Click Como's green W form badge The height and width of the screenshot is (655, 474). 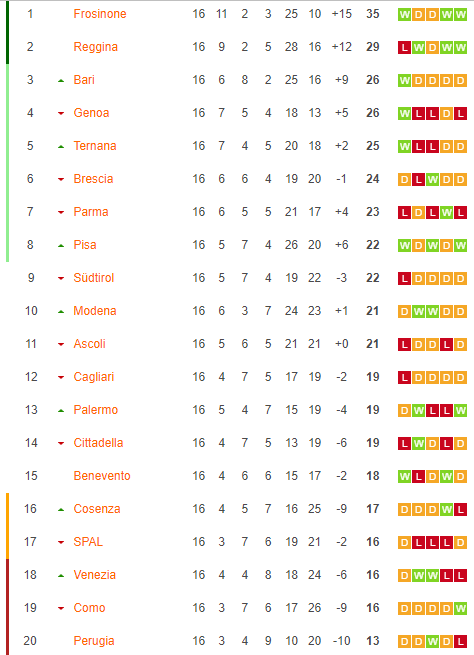tap(460, 608)
